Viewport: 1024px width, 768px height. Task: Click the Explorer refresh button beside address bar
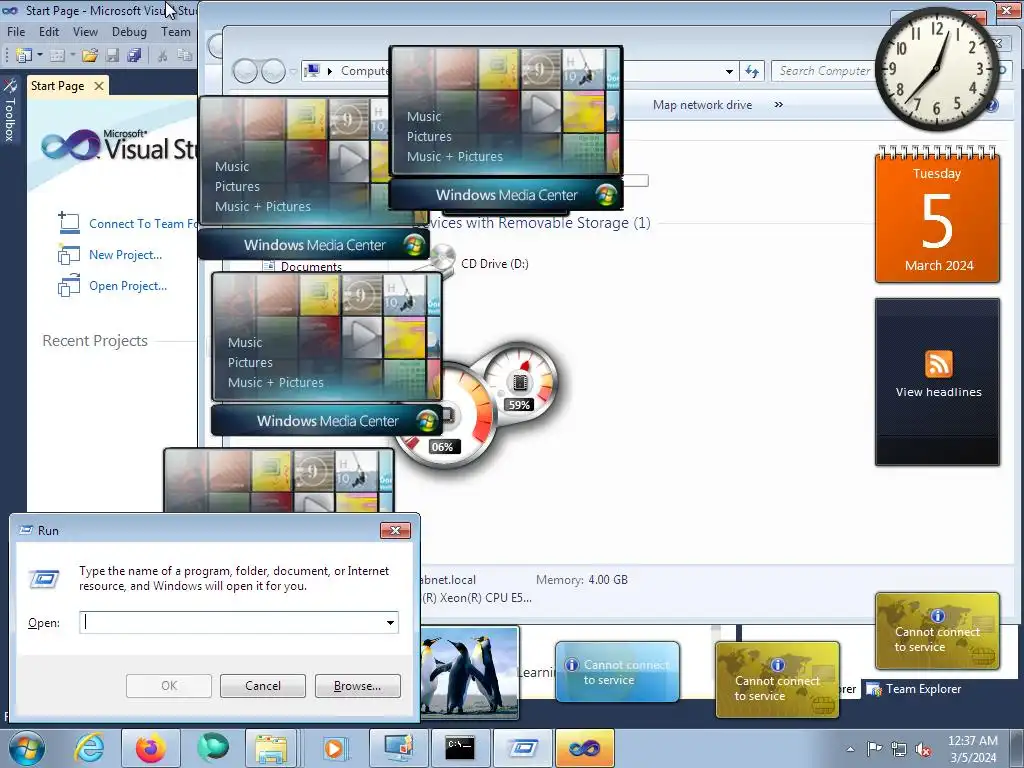click(x=752, y=71)
